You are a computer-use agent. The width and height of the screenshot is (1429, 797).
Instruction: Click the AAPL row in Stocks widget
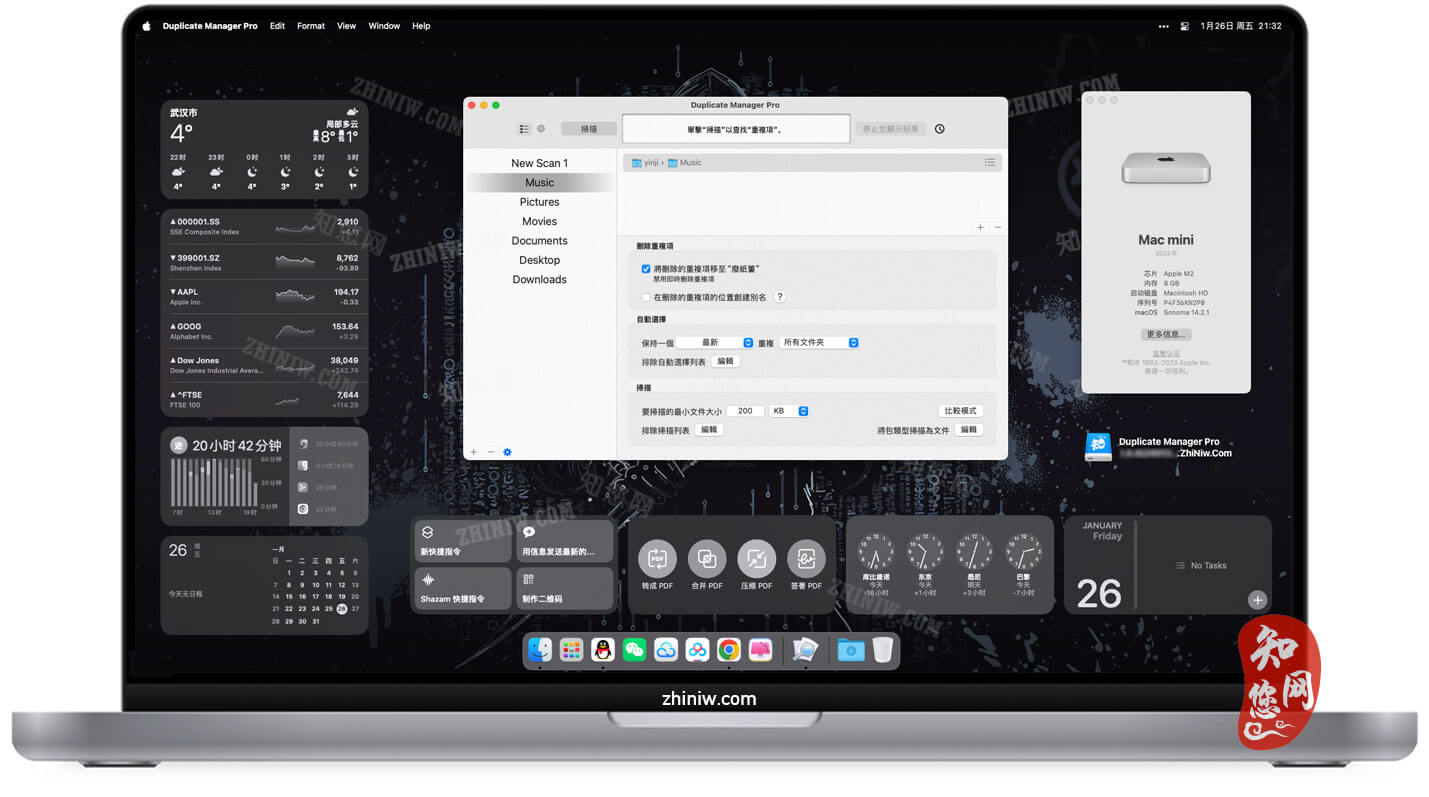264,296
